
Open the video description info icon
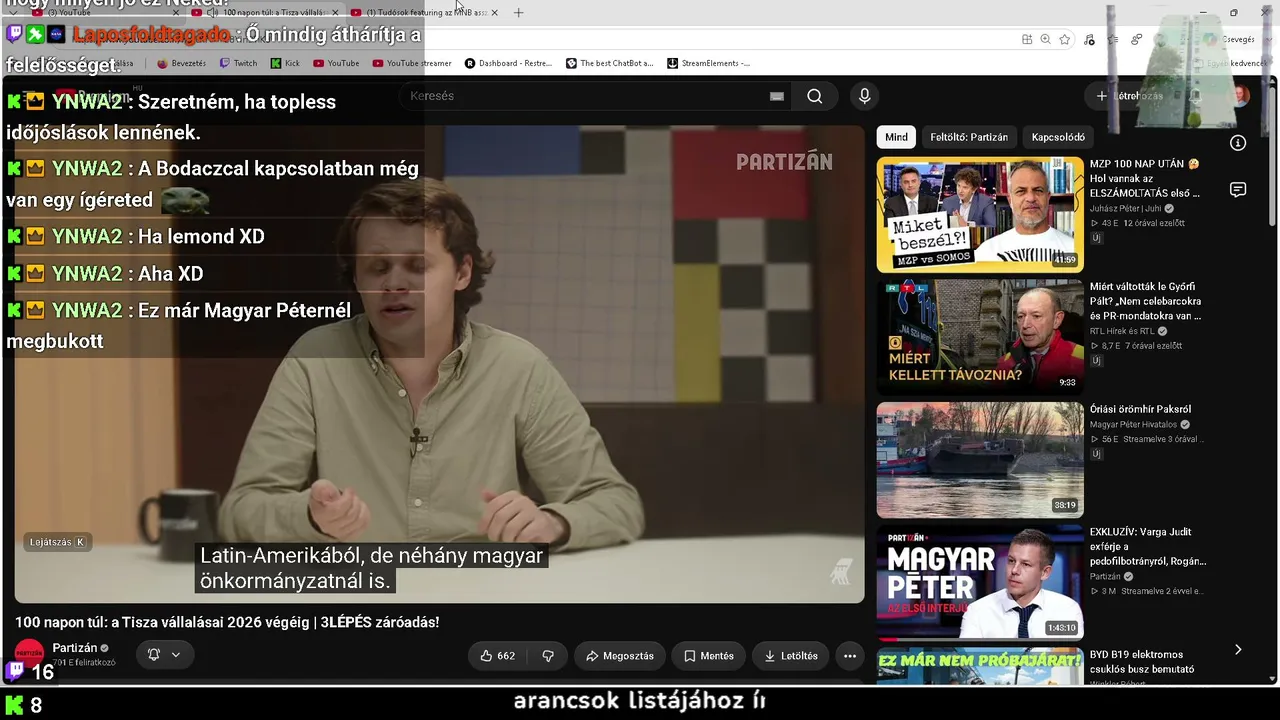click(1238, 143)
